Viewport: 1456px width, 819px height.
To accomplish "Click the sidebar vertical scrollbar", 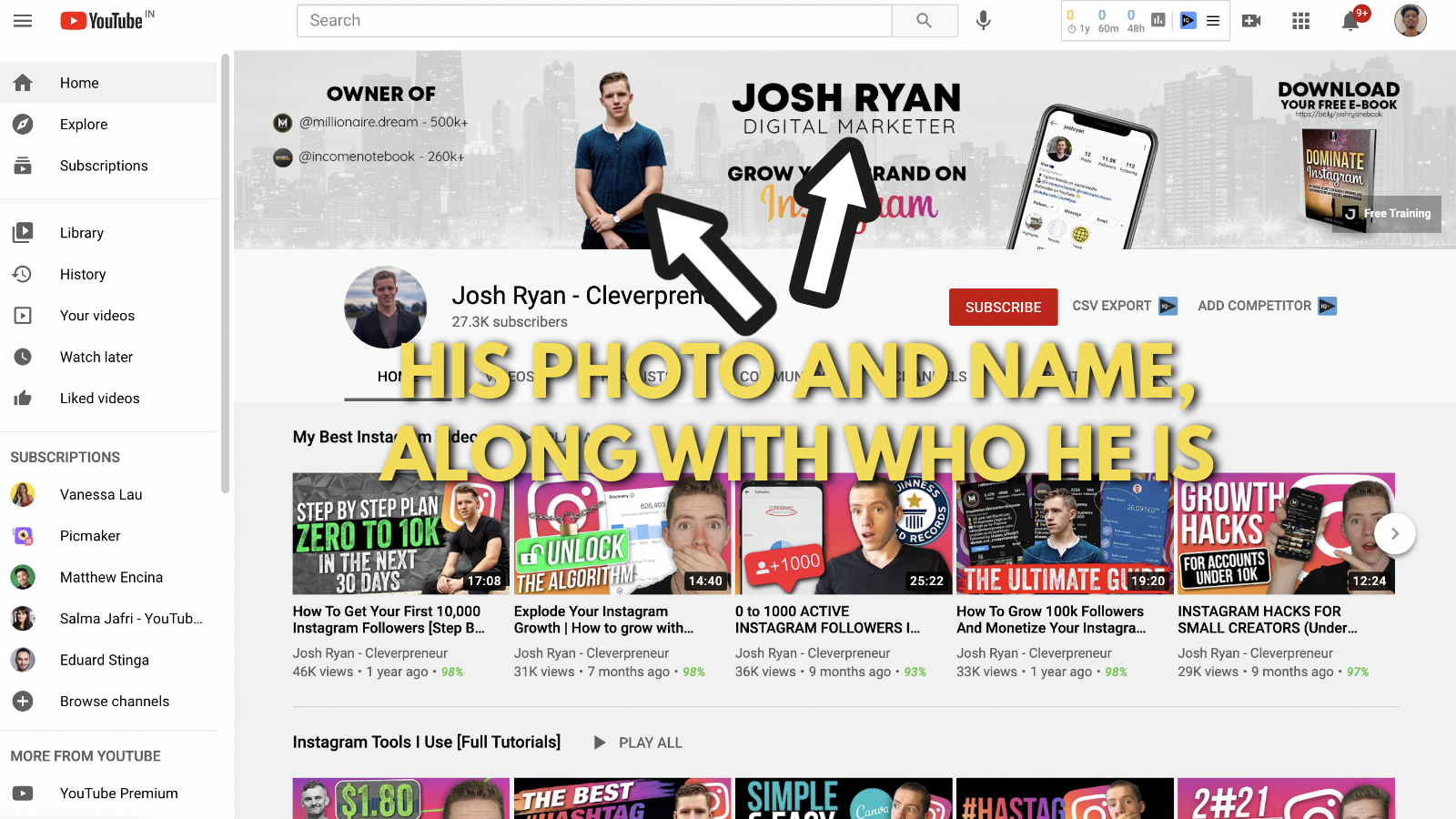I will point(225,273).
